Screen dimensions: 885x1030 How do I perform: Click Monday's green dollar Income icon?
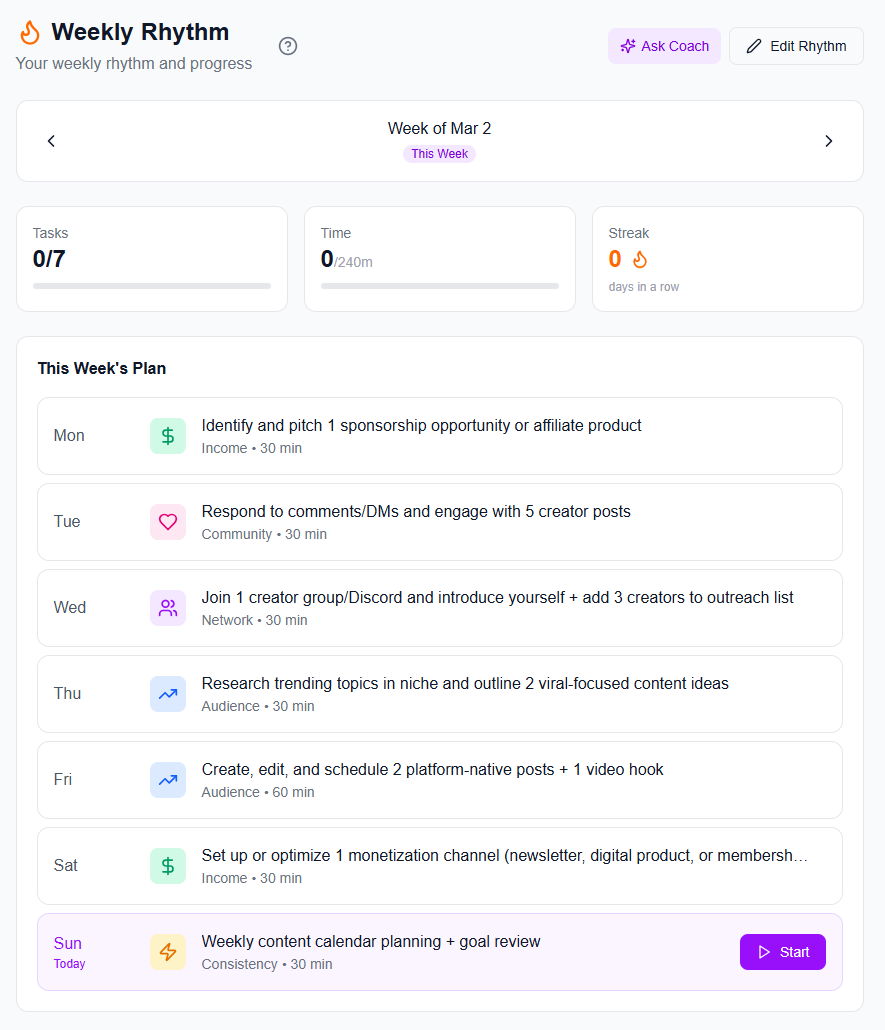tap(168, 436)
